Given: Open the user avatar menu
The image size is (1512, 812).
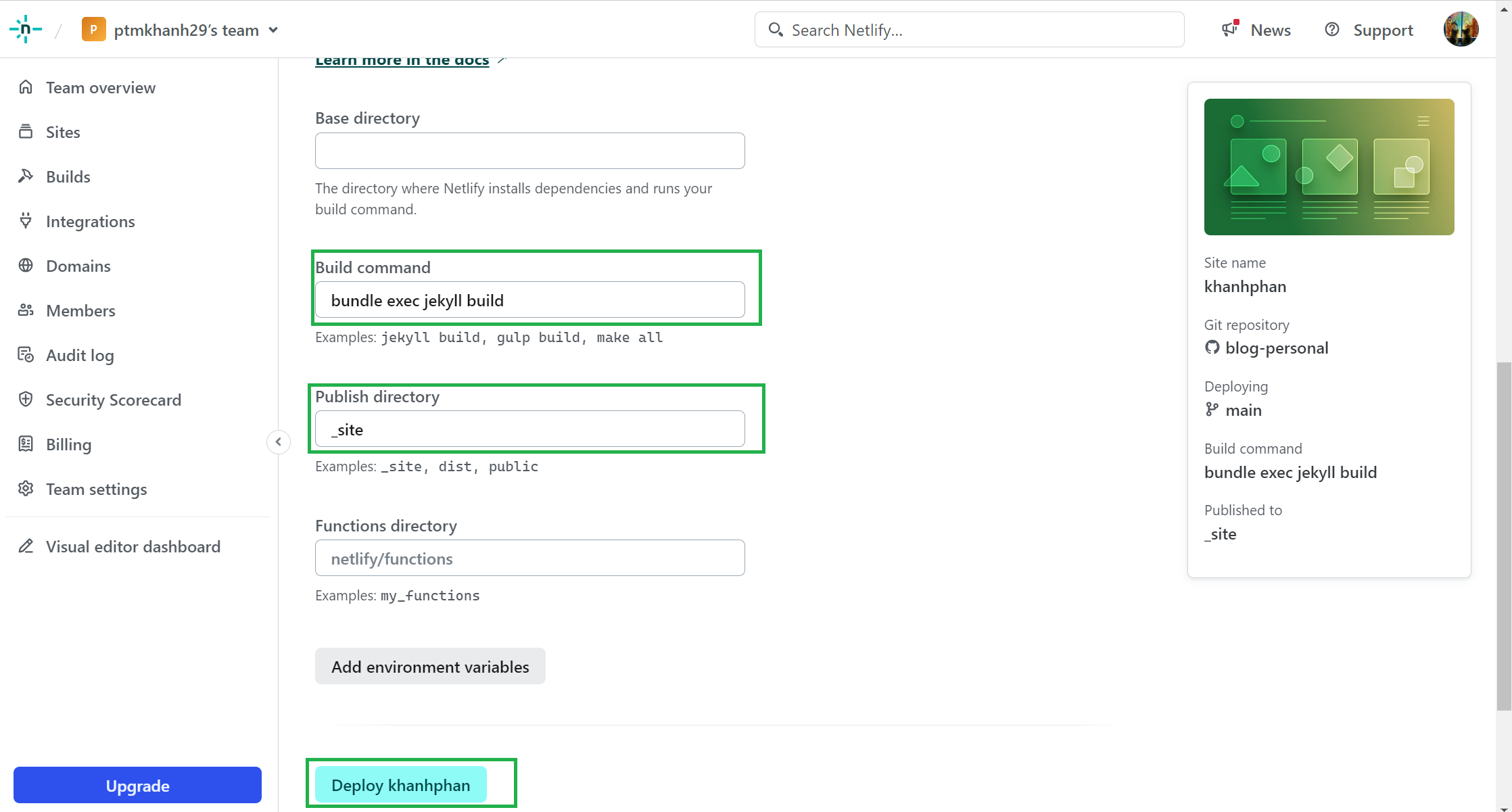Looking at the screenshot, I should [x=1461, y=29].
